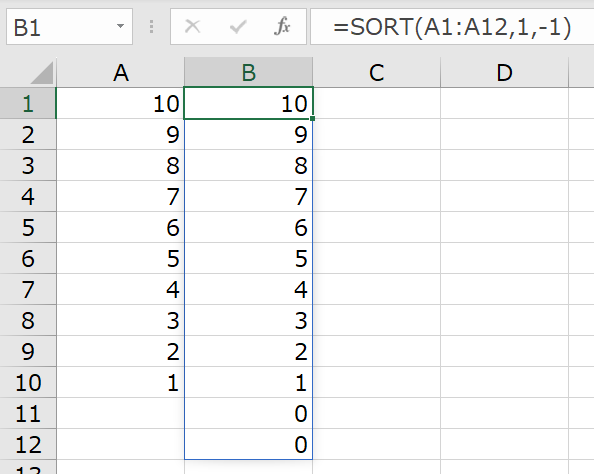Click cell B10 containing 1
Image resolution: width=594 pixels, height=474 pixels.
[x=249, y=382]
